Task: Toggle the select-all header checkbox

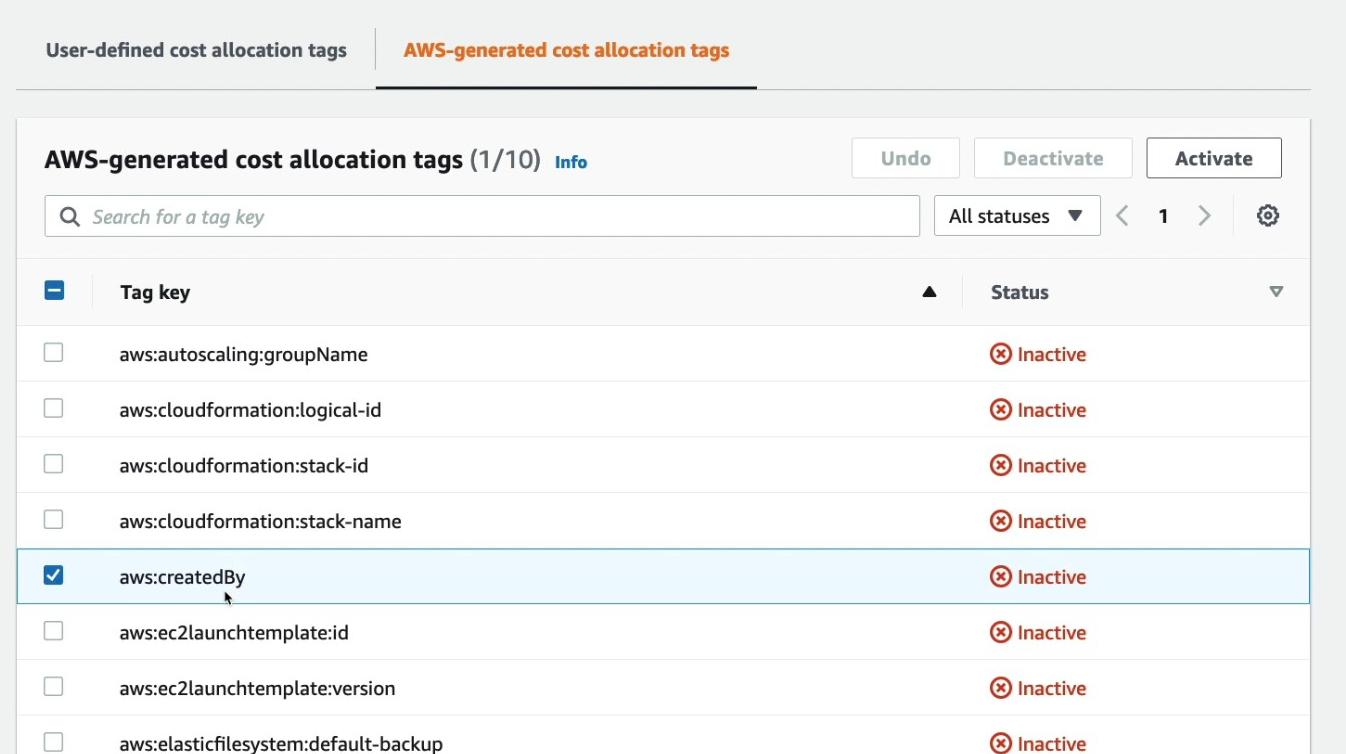Action: pos(54,291)
